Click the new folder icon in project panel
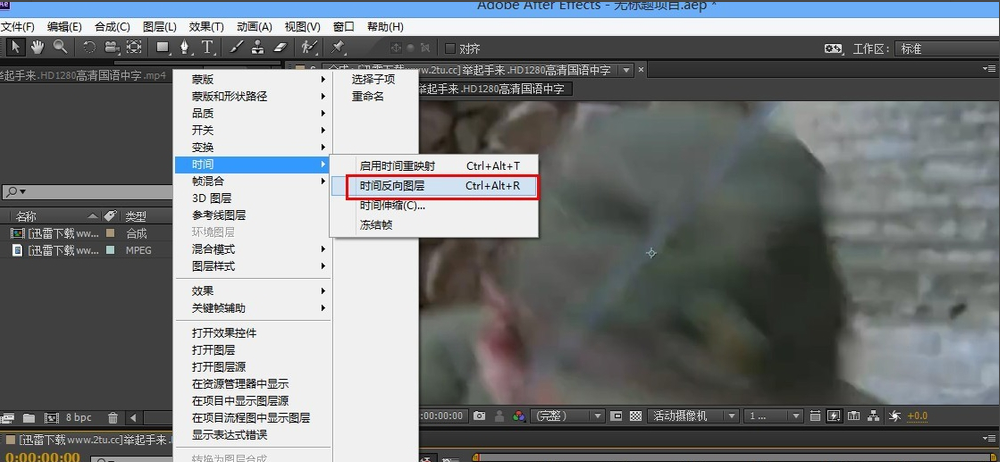Image resolution: width=1000 pixels, height=462 pixels. point(29,418)
